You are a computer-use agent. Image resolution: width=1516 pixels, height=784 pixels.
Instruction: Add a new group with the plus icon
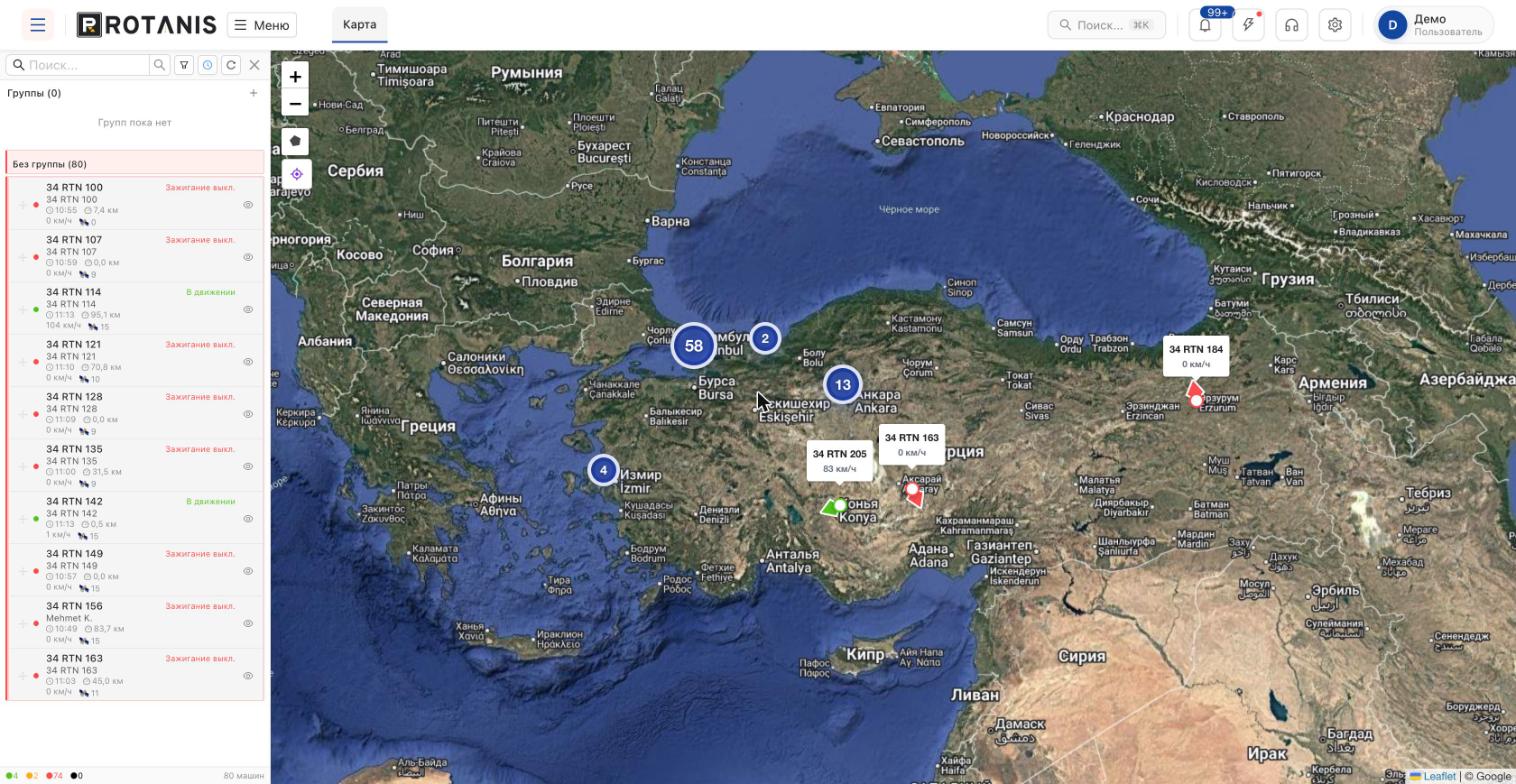coord(253,93)
